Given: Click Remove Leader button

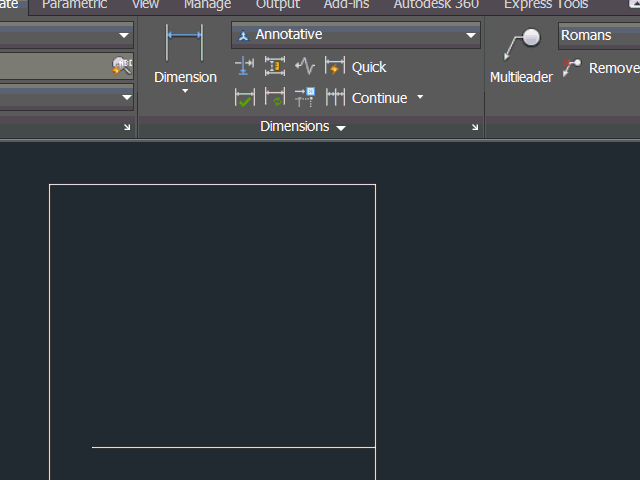Looking at the screenshot, I should 601,68.
